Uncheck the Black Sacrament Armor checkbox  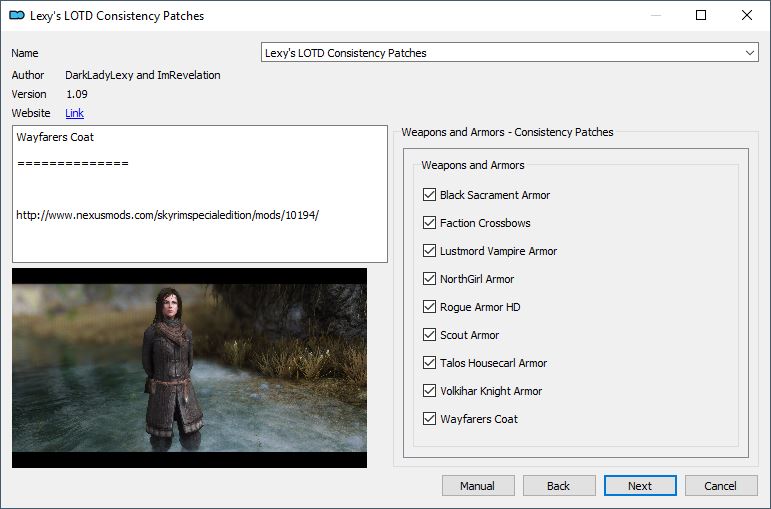(429, 195)
